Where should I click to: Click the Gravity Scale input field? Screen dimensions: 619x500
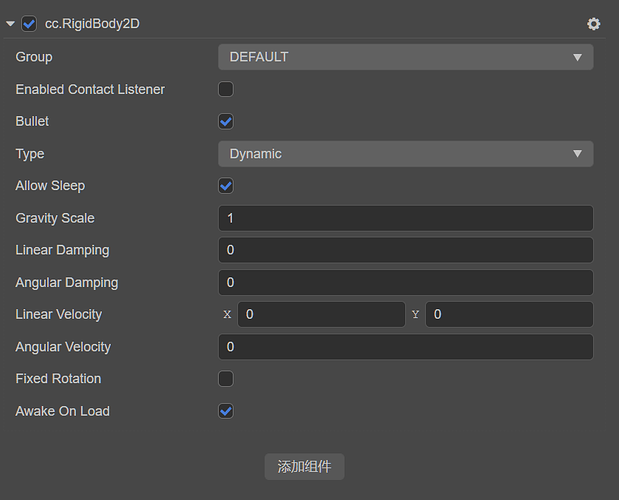point(405,218)
